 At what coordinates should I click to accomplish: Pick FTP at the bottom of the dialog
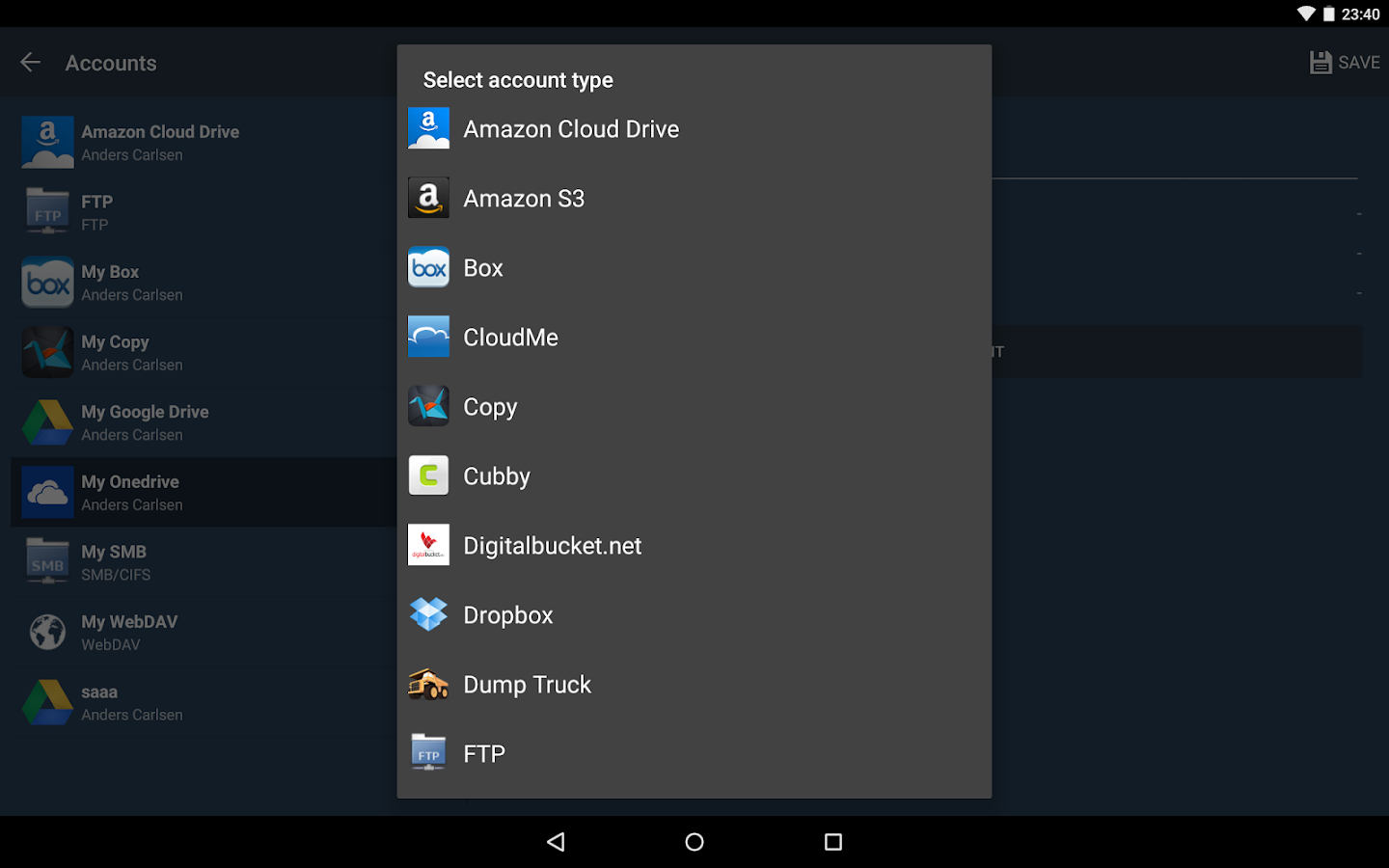coord(483,753)
